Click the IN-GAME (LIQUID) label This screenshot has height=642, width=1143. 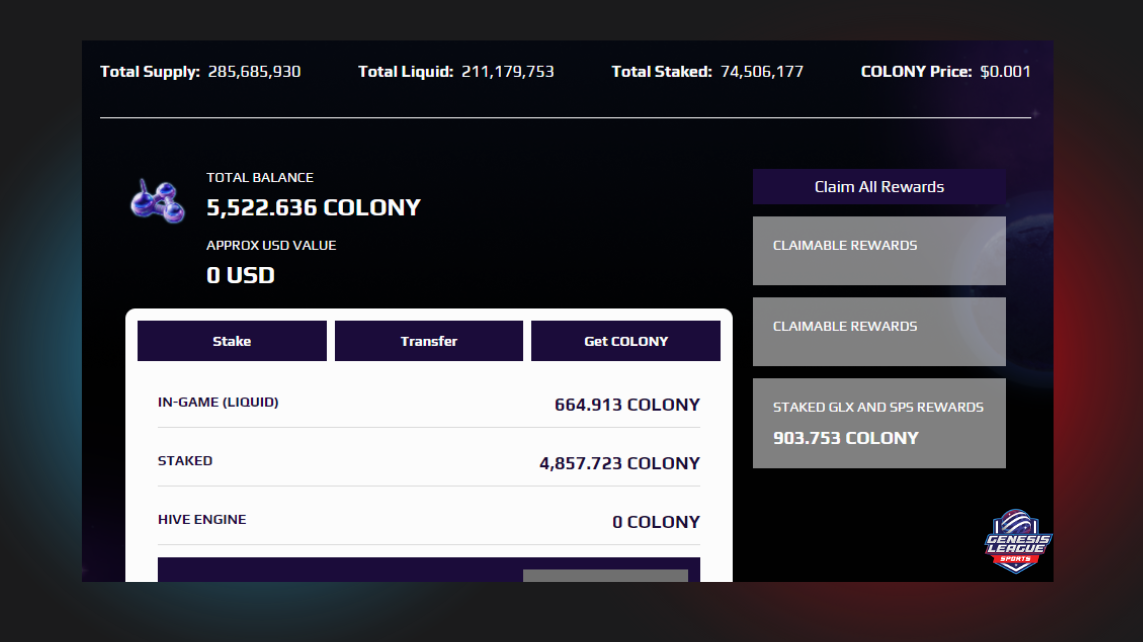218,402
